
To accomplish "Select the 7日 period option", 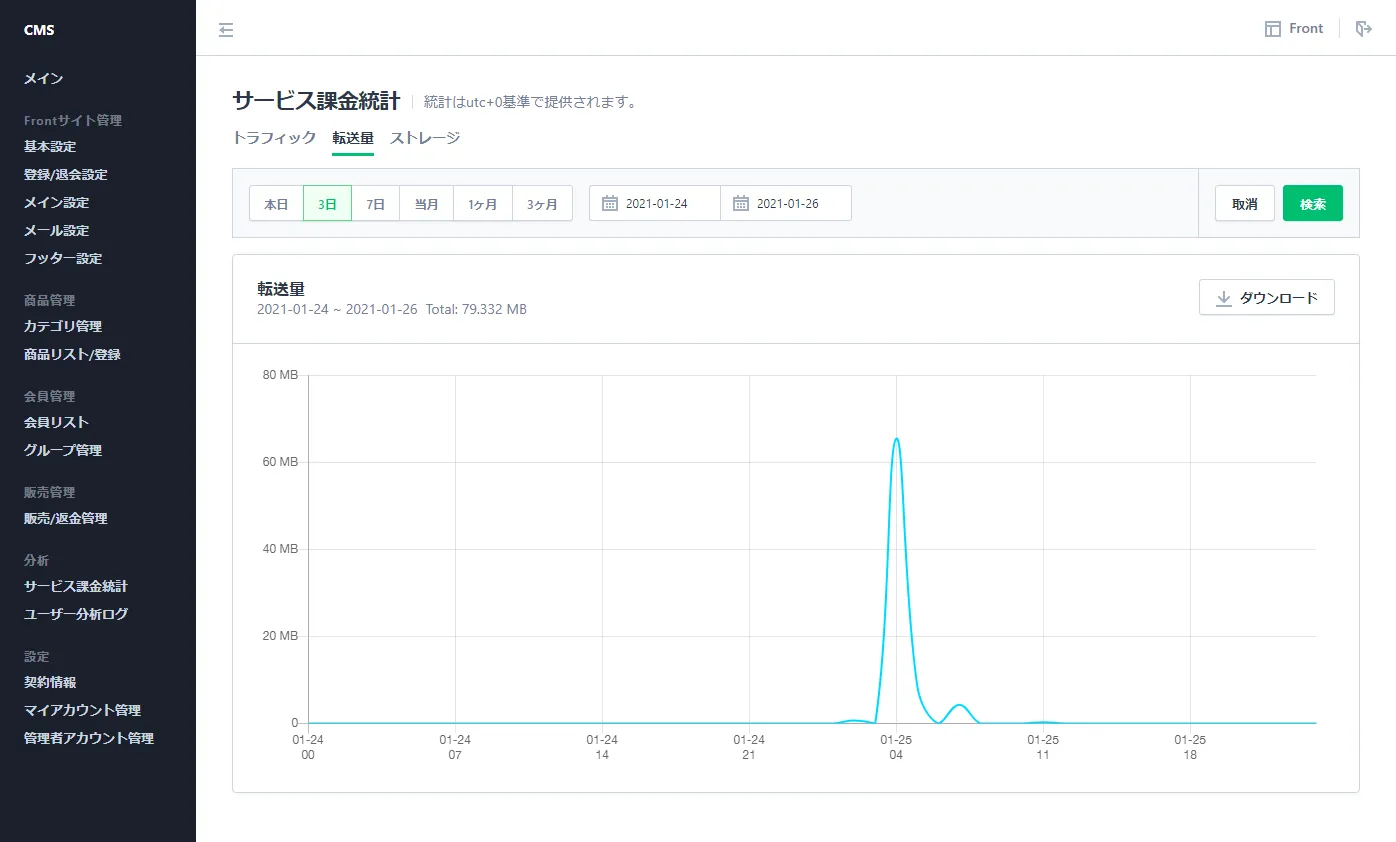I will point(375,204).
